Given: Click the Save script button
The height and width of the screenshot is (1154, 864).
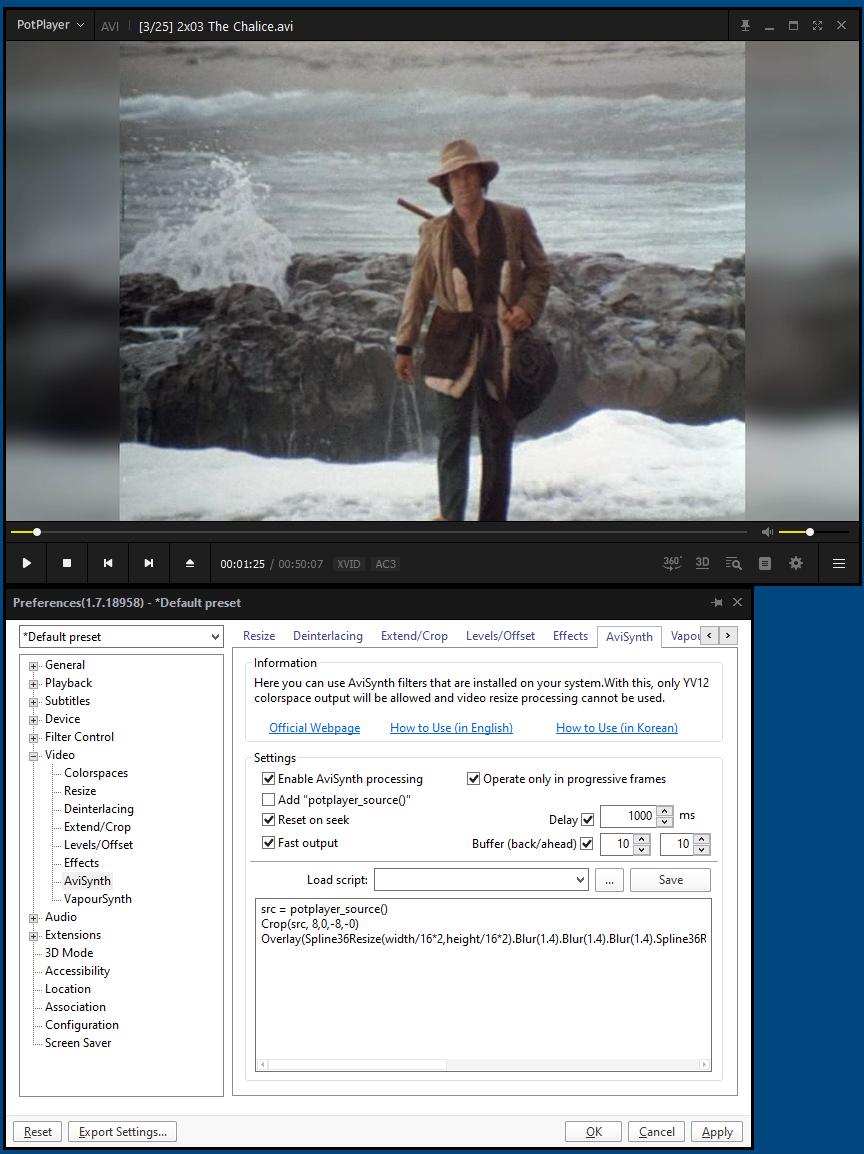Looking at the screenshot, I should click(x=670, y=879).
